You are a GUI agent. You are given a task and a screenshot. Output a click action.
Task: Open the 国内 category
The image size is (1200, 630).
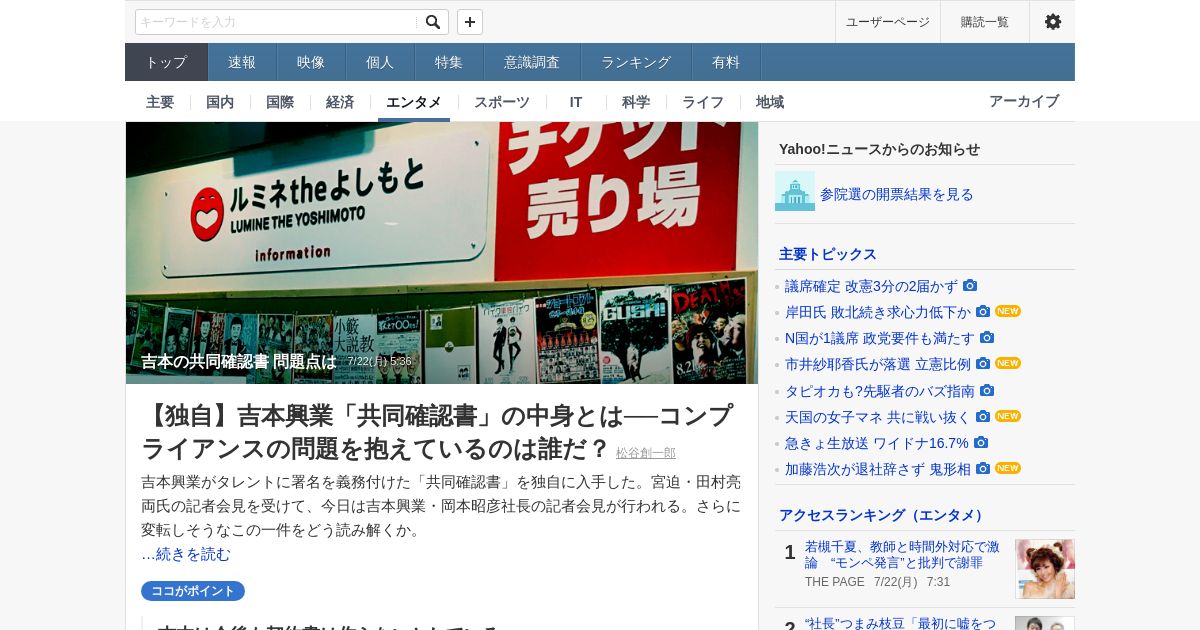pyautogui.click(x=220, y=102)
